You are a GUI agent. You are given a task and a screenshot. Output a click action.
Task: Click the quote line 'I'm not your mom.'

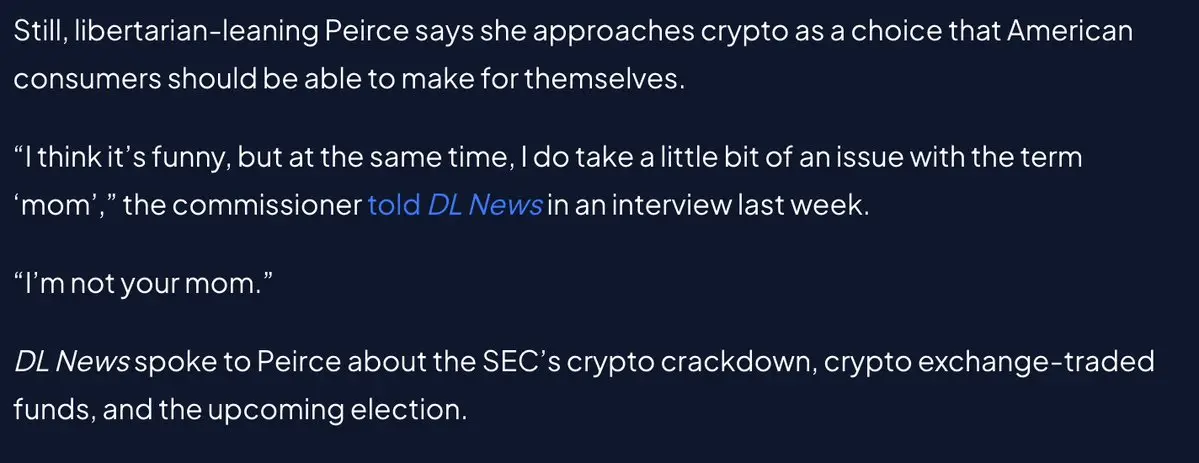pyautogui.click(x=144, y=285)
